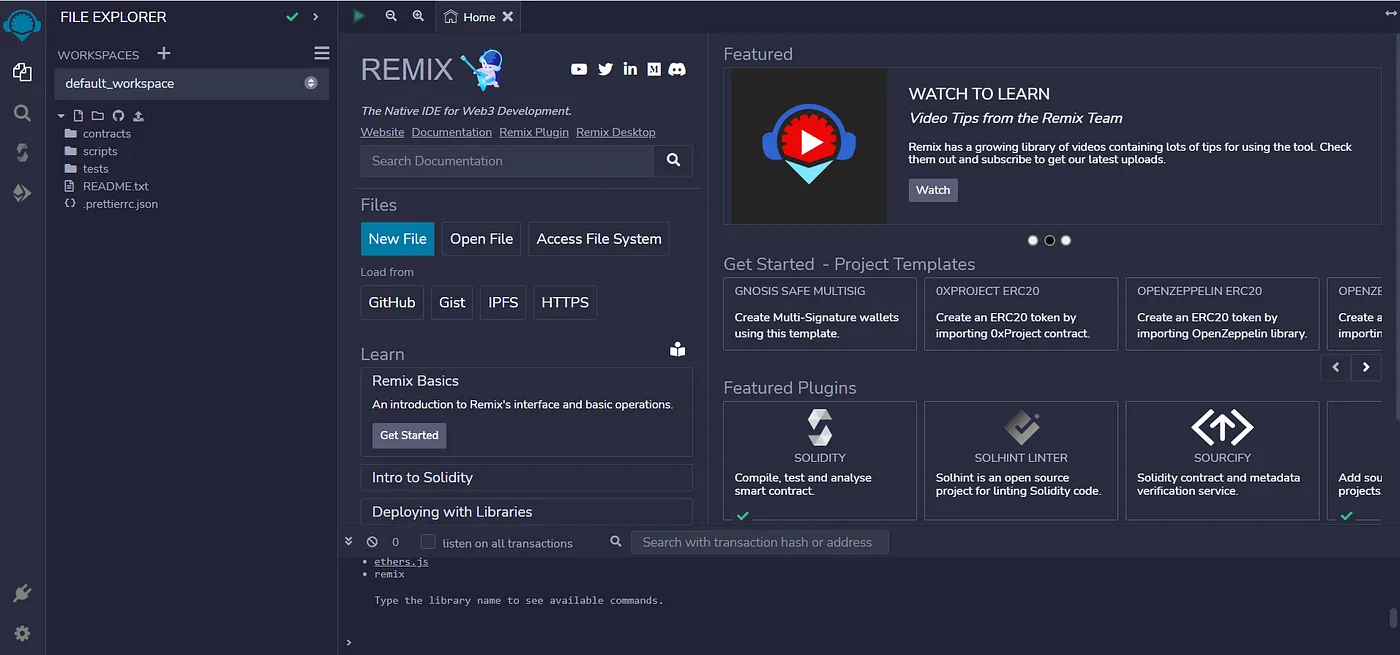Open the Search in files sidebar icon
Screen dimensions: 1400x655
[22, 113]
